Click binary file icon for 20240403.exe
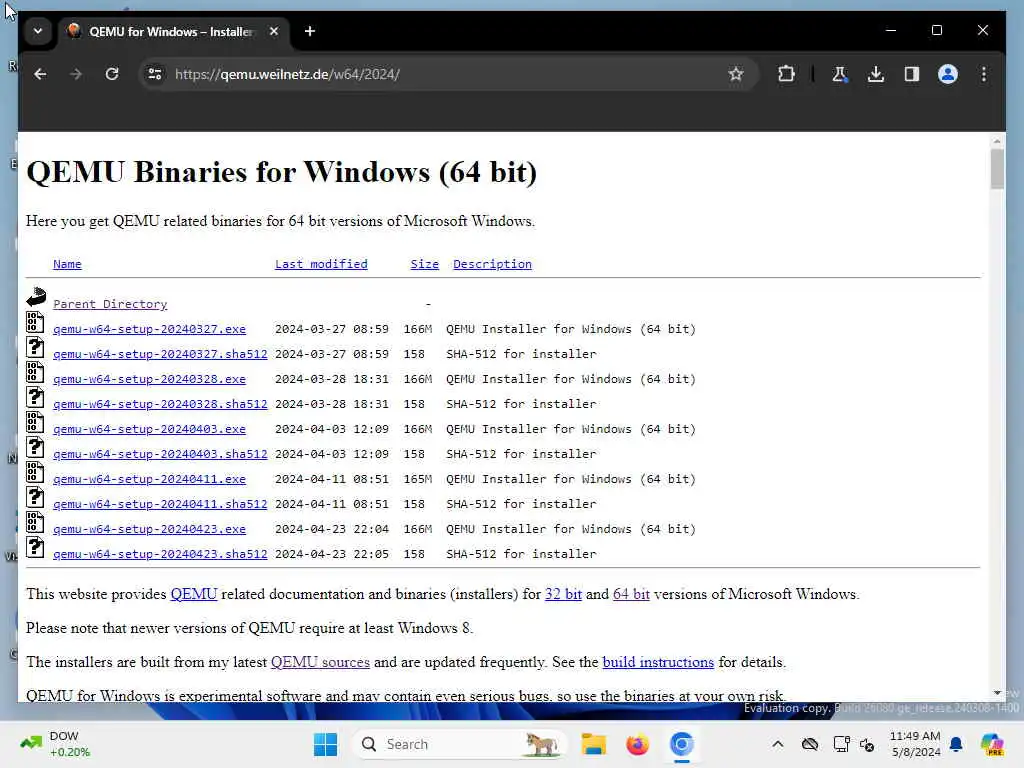 [35, 422]
